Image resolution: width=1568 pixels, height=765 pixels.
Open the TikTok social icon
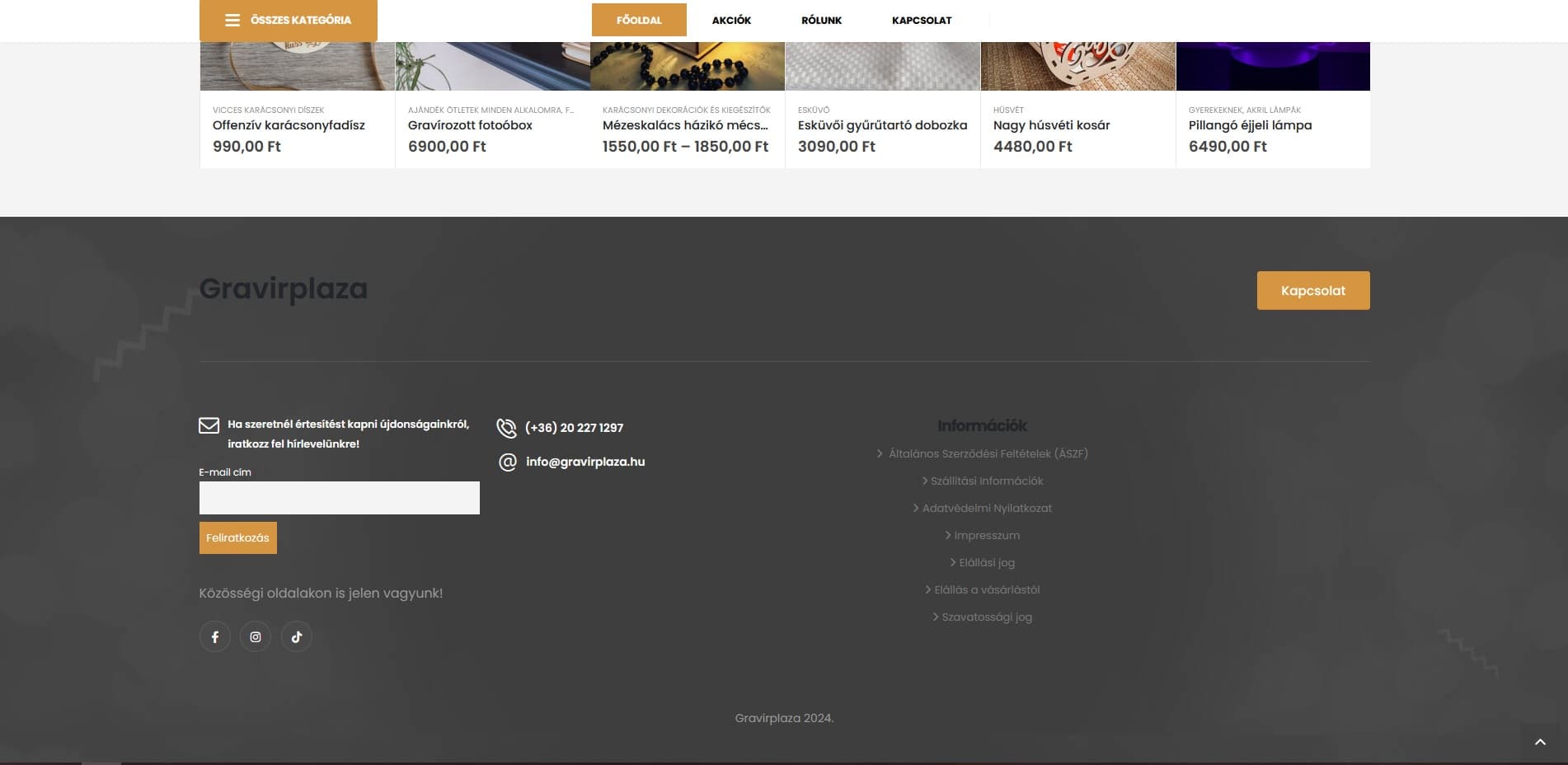pyautogui.click(x=297, y=636)
